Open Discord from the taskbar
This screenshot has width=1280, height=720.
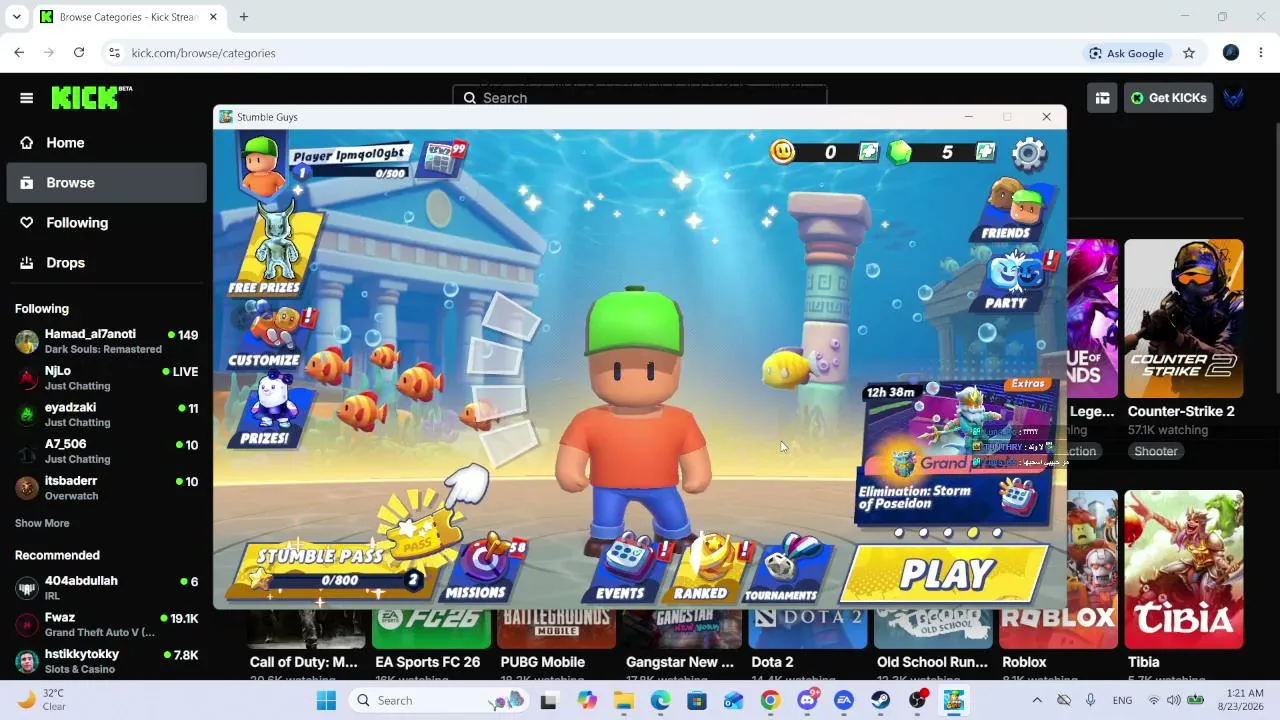pos(807,701)
